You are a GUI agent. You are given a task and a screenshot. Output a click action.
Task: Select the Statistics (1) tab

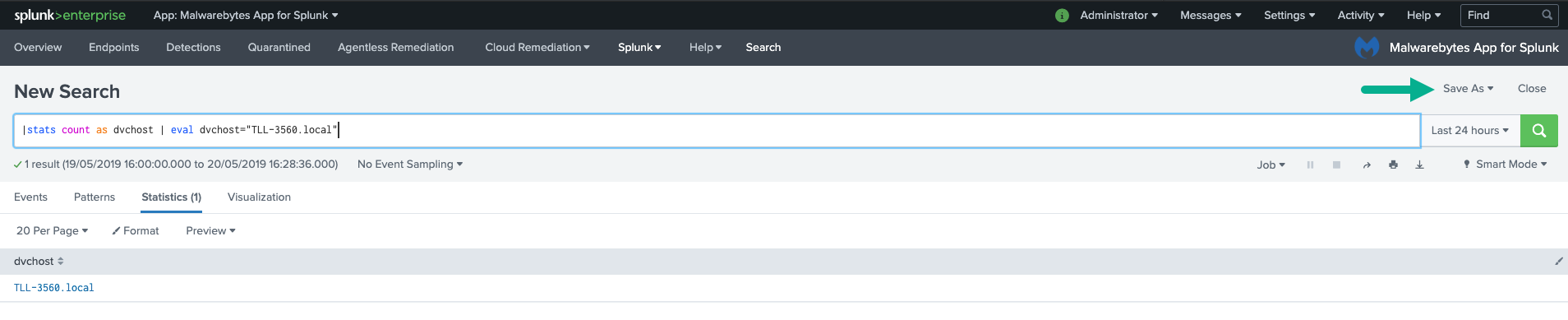[171, 197]
